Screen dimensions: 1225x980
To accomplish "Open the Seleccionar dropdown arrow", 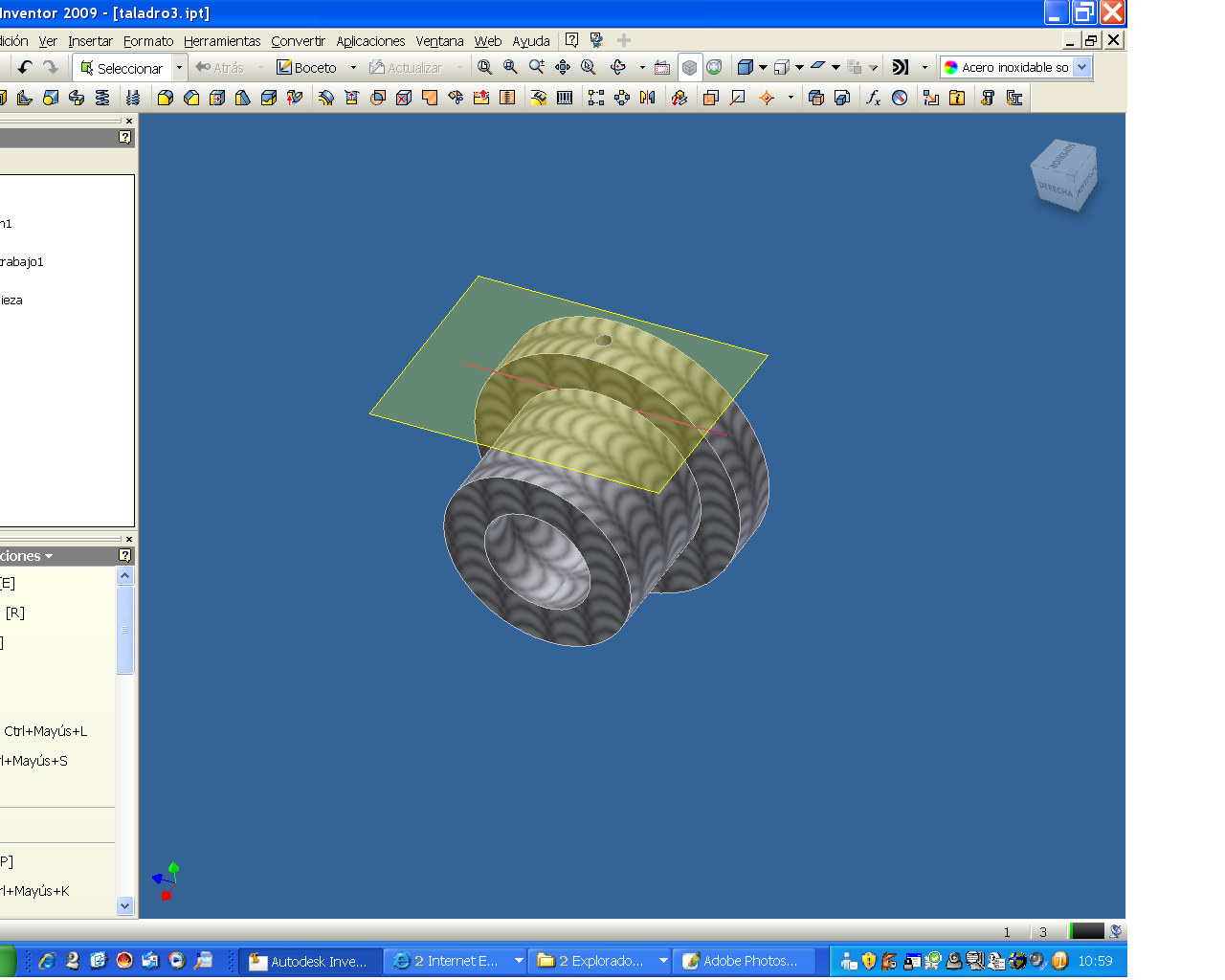I will click(179, 68).
